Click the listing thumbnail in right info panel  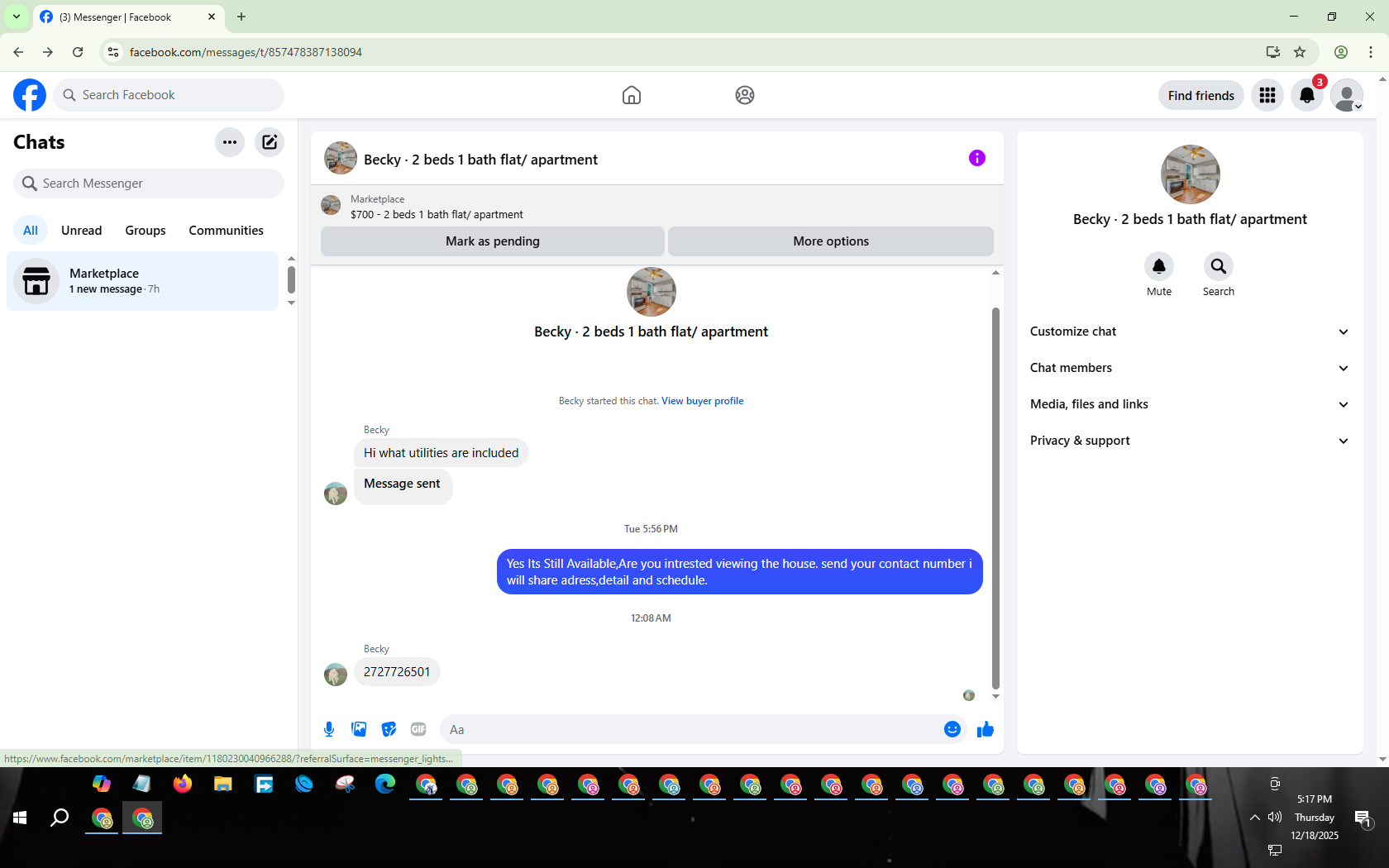click(x=1191, y=174)
